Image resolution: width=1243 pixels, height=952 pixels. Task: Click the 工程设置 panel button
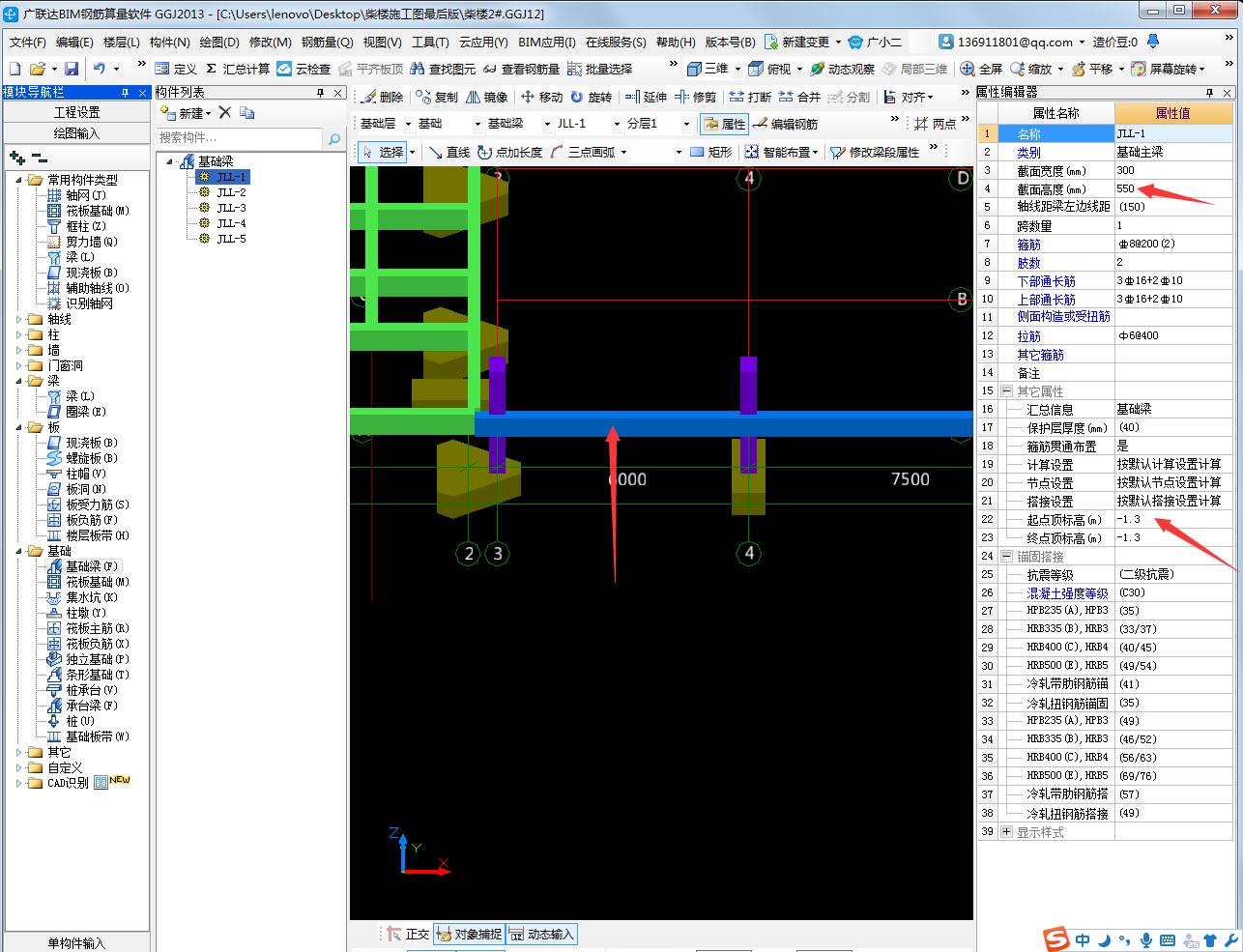[76, 112]
